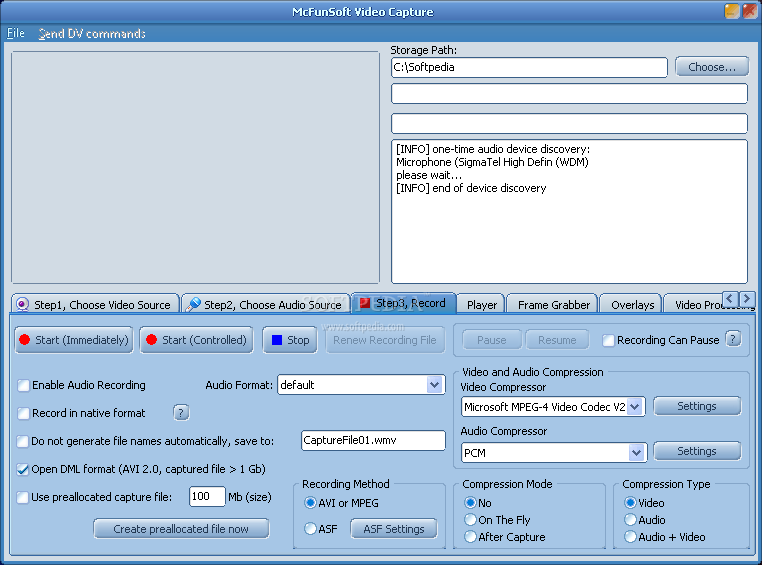
Task: Click the red record icon on Step3 tab
Action: pos(364,303)
